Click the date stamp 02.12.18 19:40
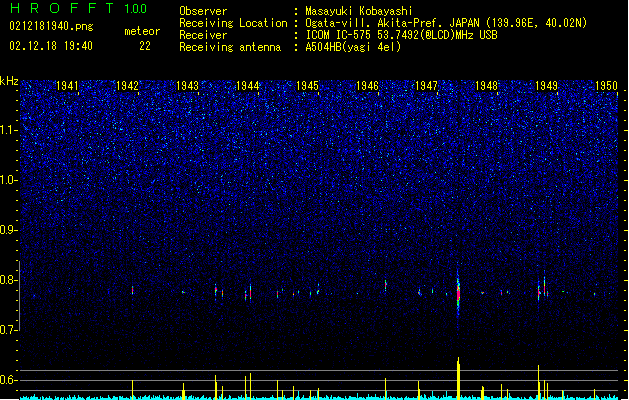629x400 pixels. coord(51,46)
